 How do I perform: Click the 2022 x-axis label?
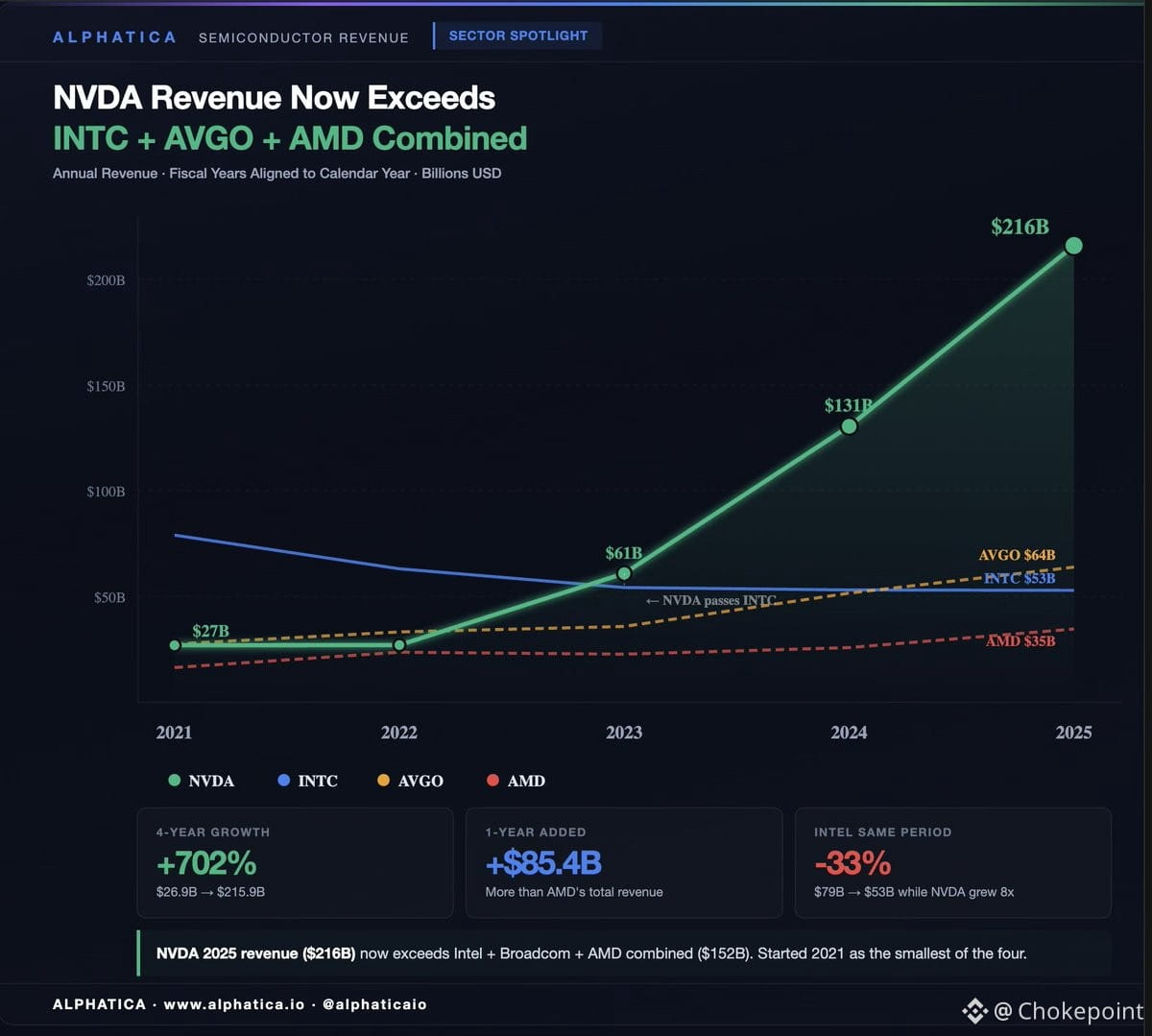399,733
